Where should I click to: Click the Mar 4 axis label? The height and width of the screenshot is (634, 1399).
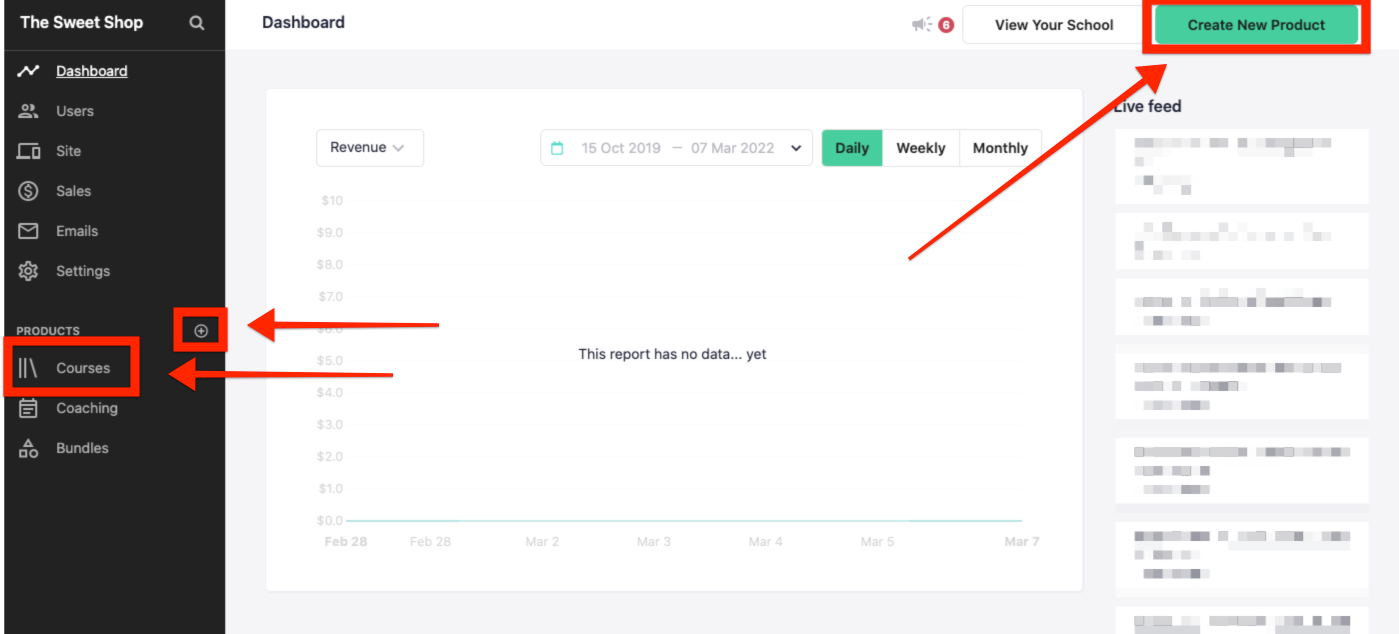point(766,542)
